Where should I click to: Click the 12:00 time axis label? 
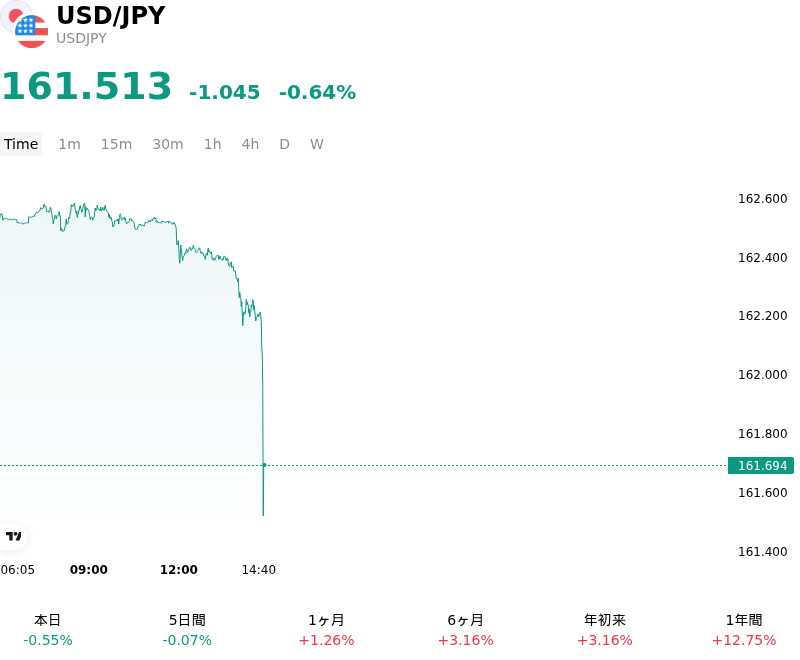coord(179,570)
